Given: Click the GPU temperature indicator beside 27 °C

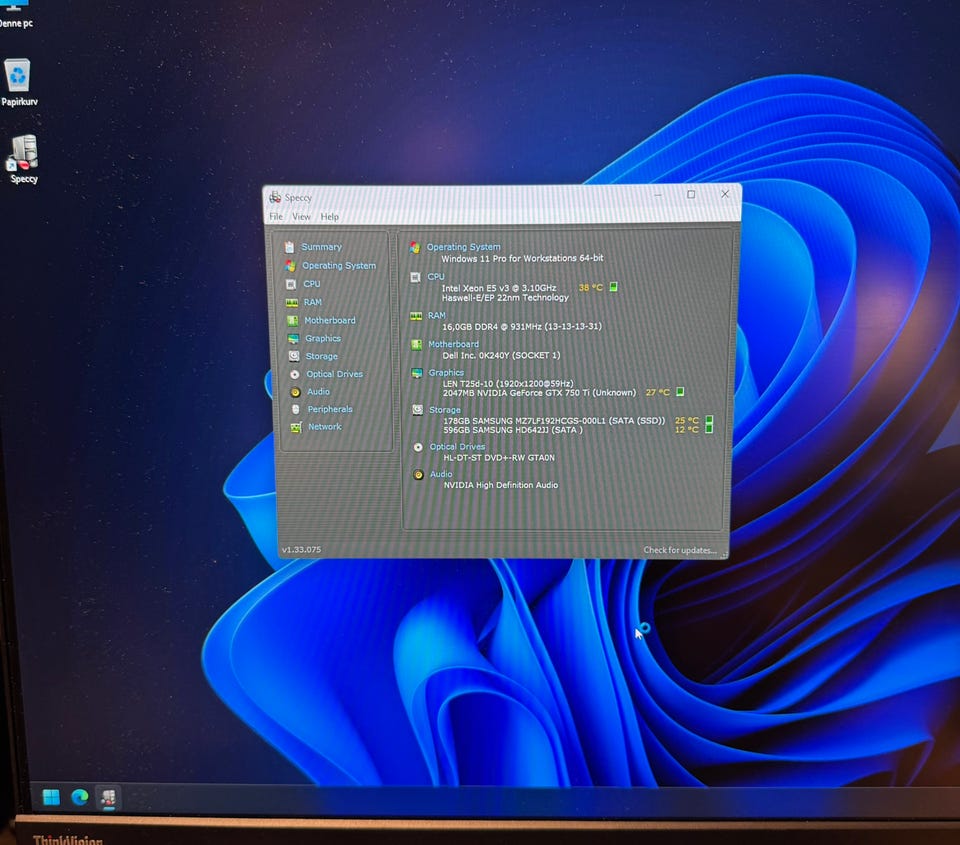Looking at the screenshot, I should coord(680,392).
